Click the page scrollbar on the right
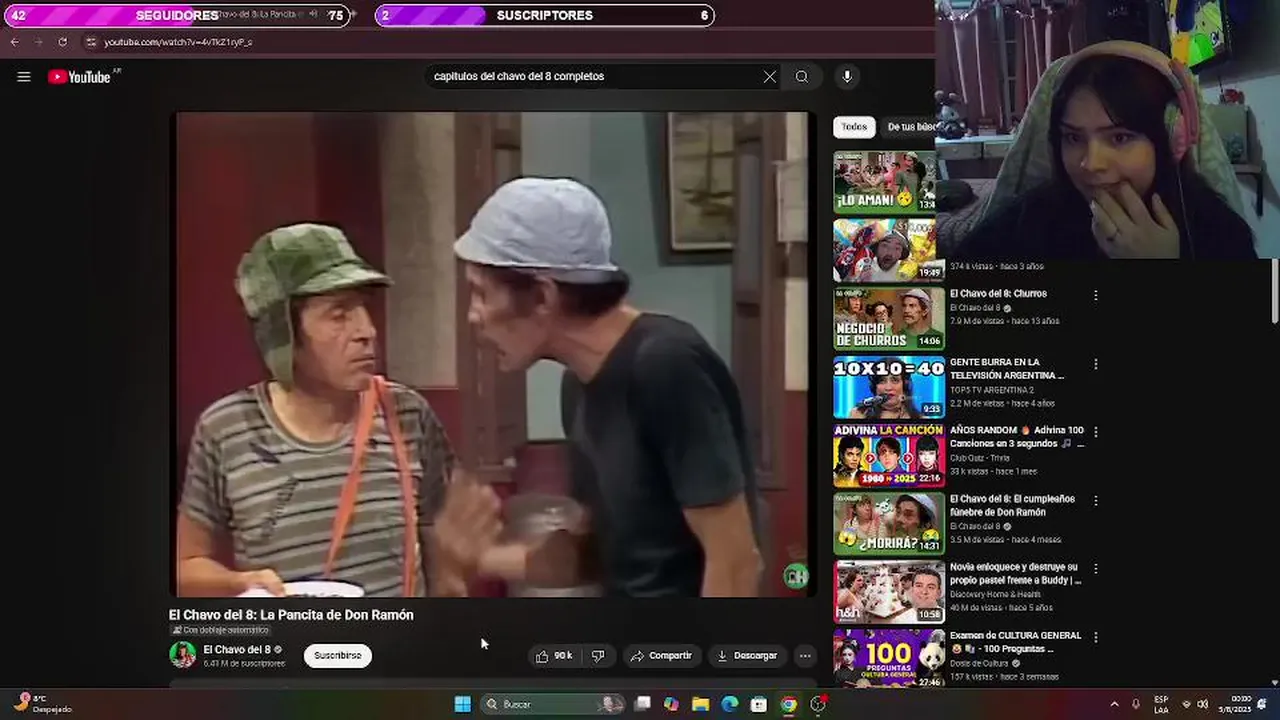 click(1274, 292)
